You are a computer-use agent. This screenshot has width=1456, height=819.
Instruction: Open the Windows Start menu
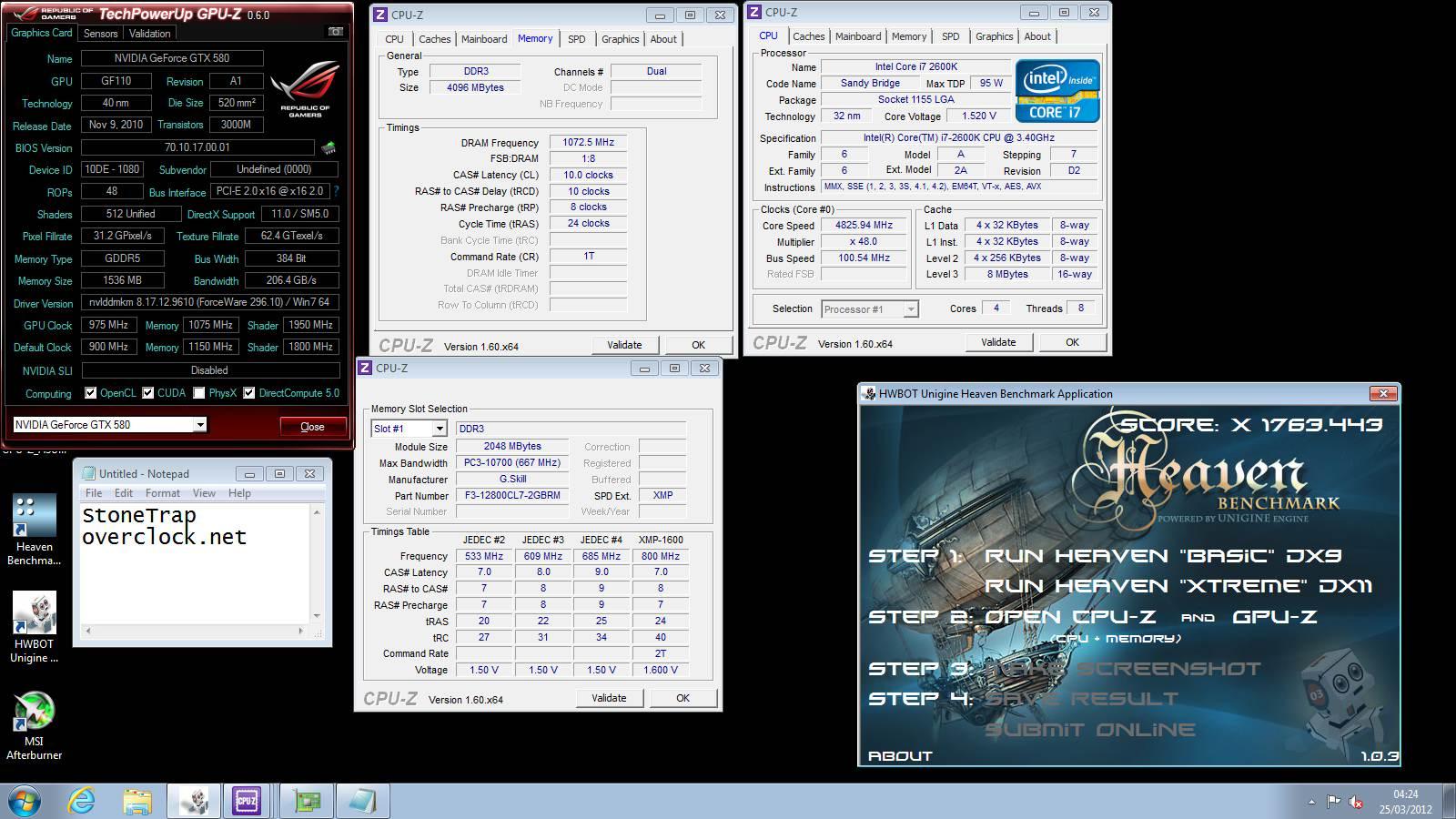(25, 801)
